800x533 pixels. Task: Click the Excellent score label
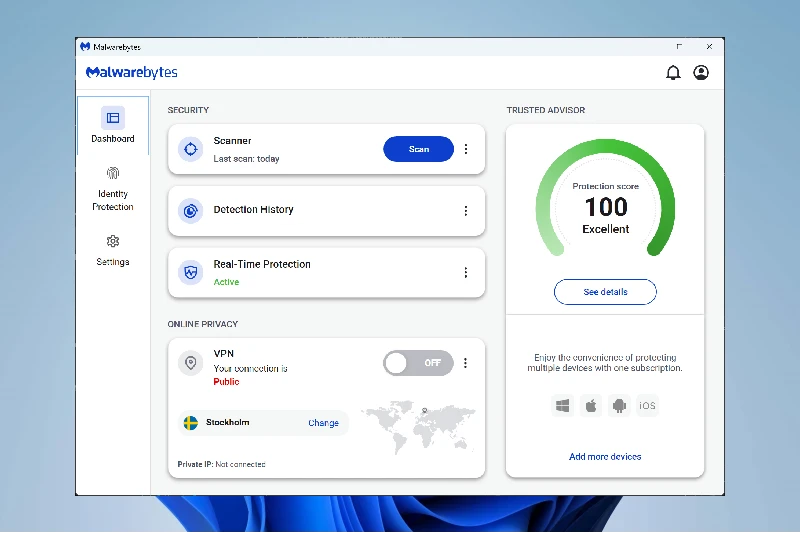[606, 230]
